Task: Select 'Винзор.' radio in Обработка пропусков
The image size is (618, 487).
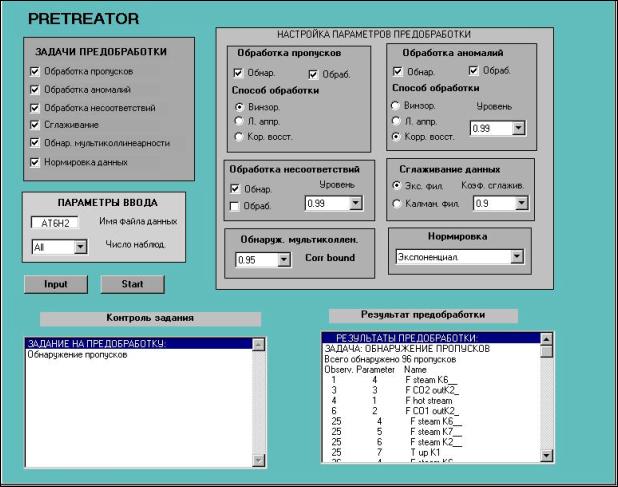Action: tap(239, 107)
